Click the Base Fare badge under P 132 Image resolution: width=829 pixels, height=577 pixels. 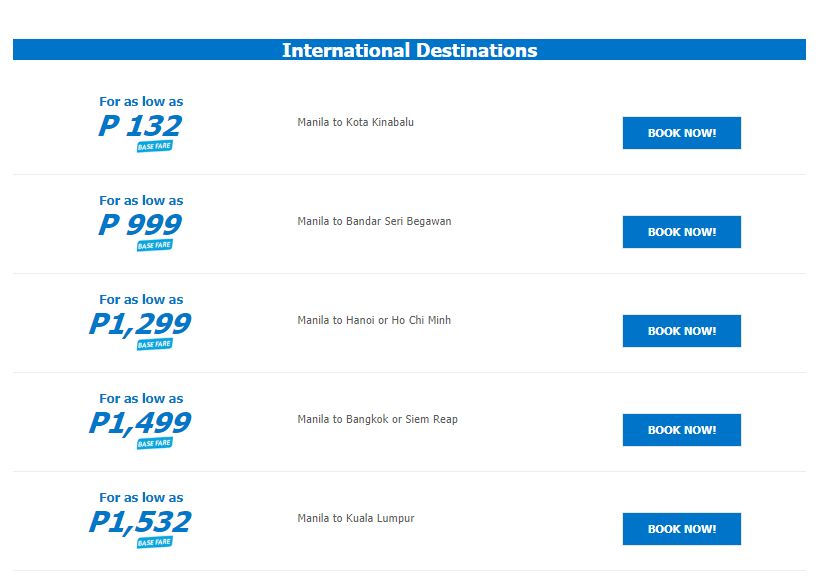pyautogui.click(x=154, y=146)
